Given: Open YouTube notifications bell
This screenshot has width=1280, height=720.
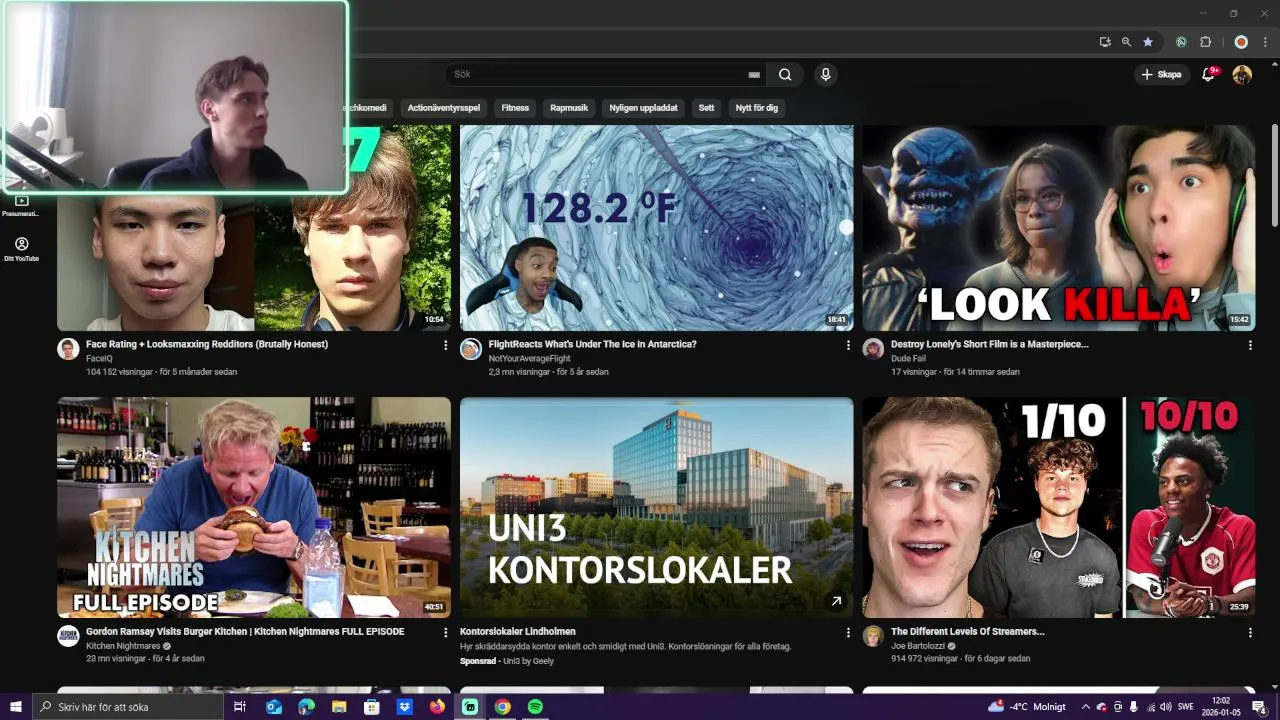Looking at the screenshot, I should tap(1208, 74).
